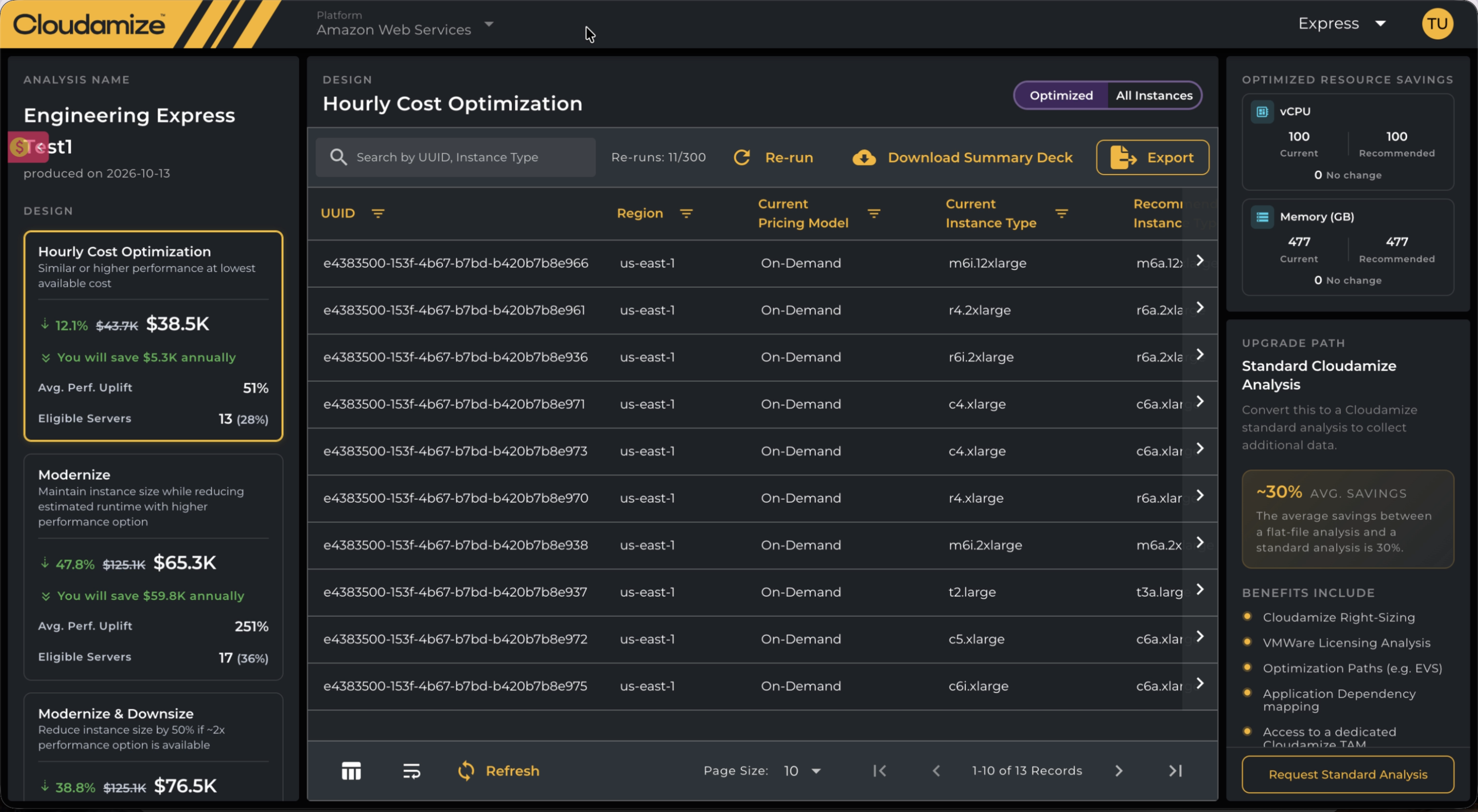Click the Re-run circular arrow icon
This screenshot has width=1478, height=812.
742,157
